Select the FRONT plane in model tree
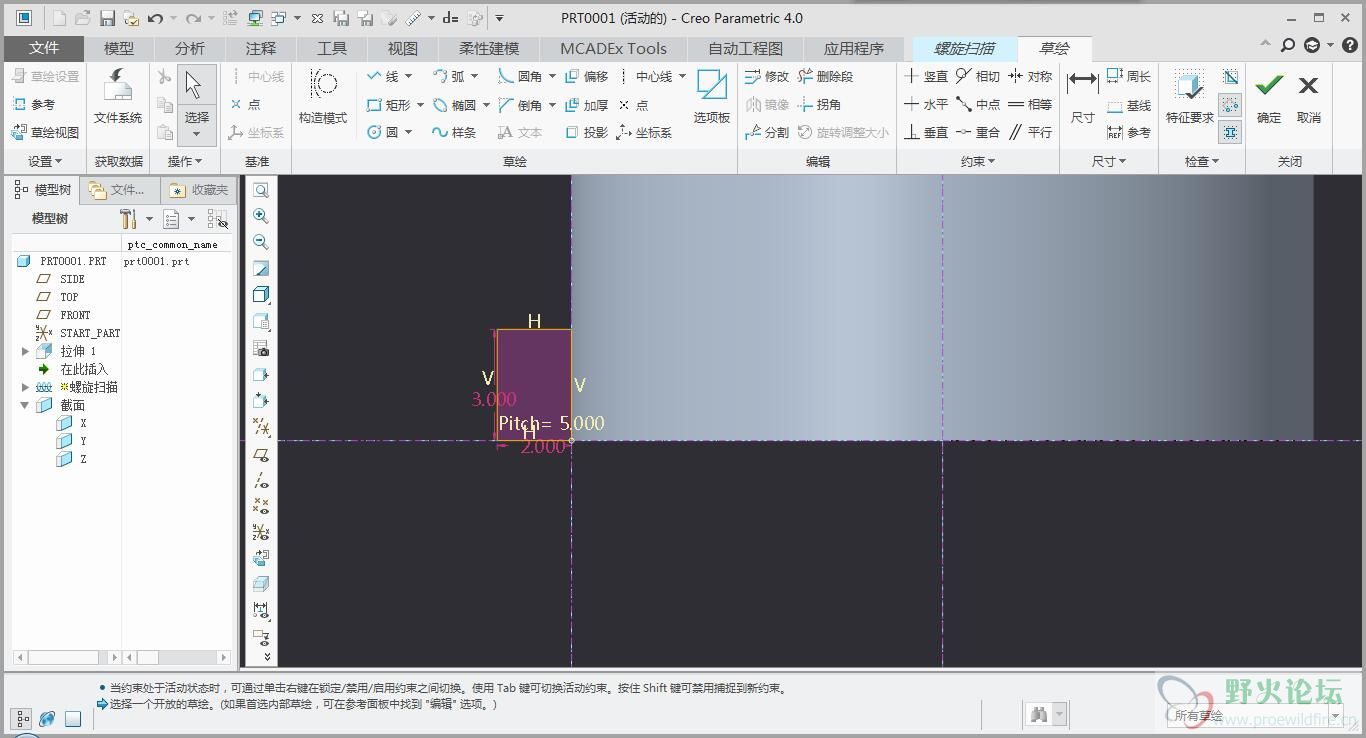 pyautogui.click(x=75, y=315)
